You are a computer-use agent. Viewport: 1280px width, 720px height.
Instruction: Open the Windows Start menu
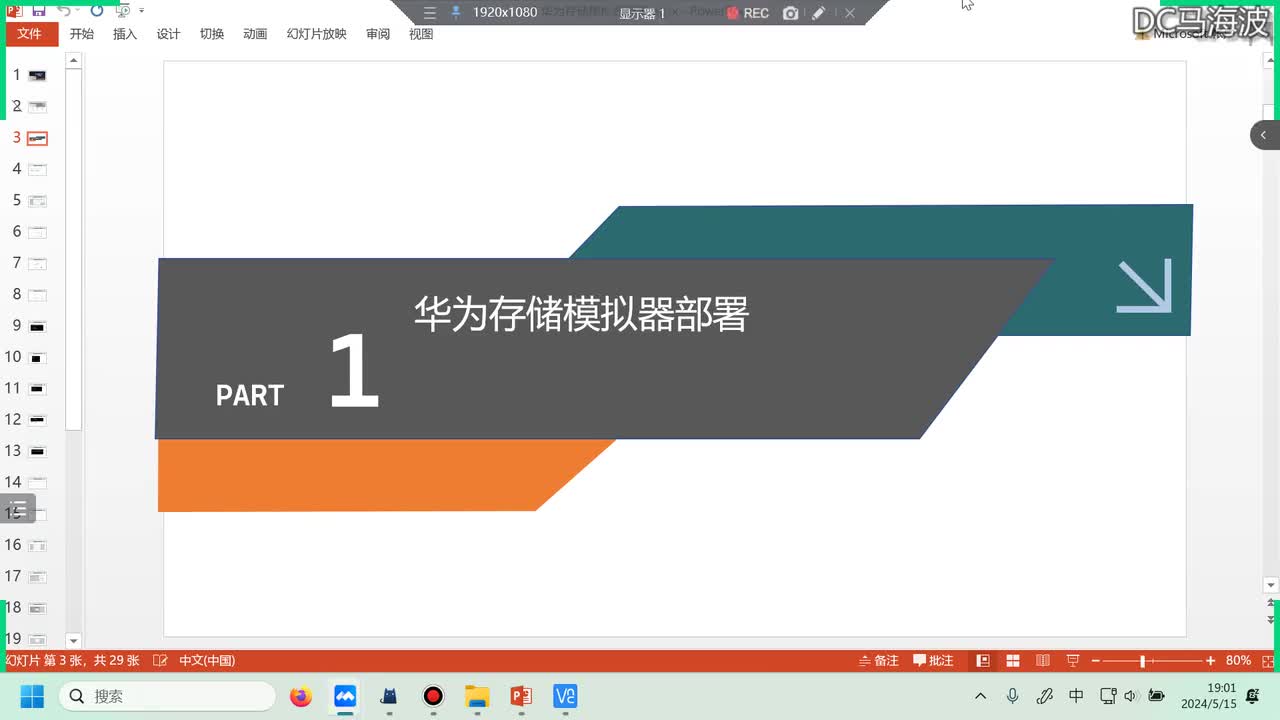coord(31,696)
